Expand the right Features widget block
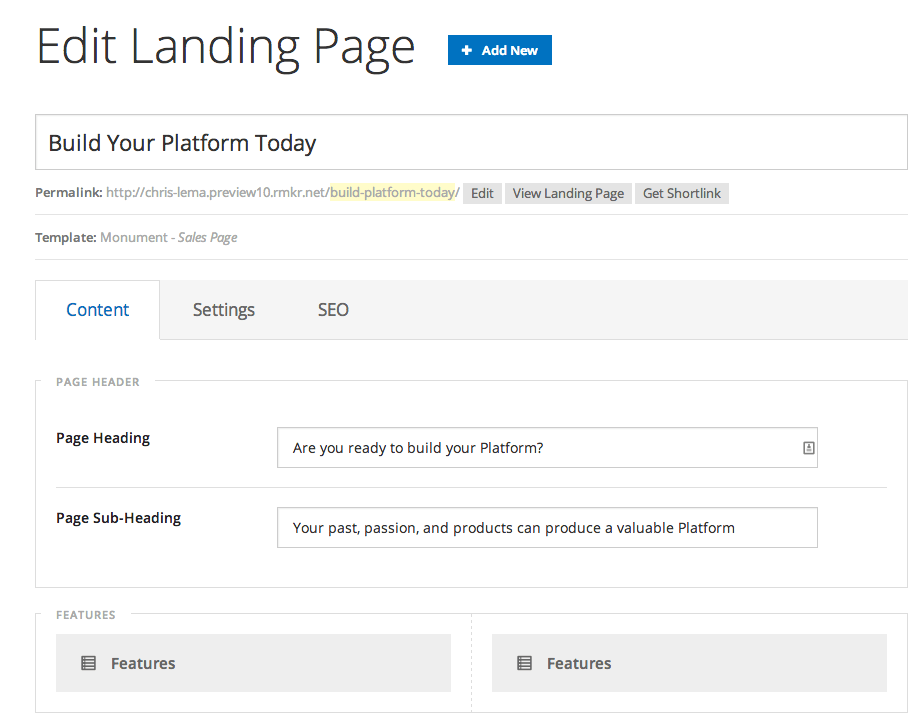This screenshot has width=922, height=725. (689, 662)
